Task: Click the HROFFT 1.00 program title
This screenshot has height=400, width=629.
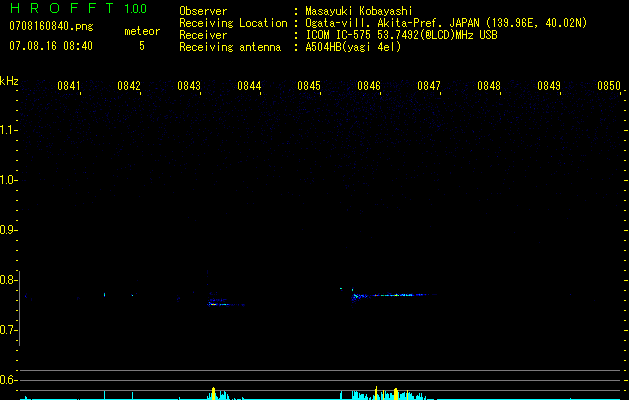Action: coord(79,8)
